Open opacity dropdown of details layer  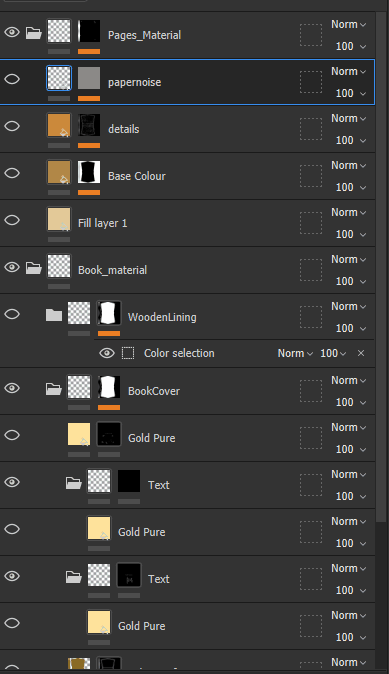pos(351,141)
